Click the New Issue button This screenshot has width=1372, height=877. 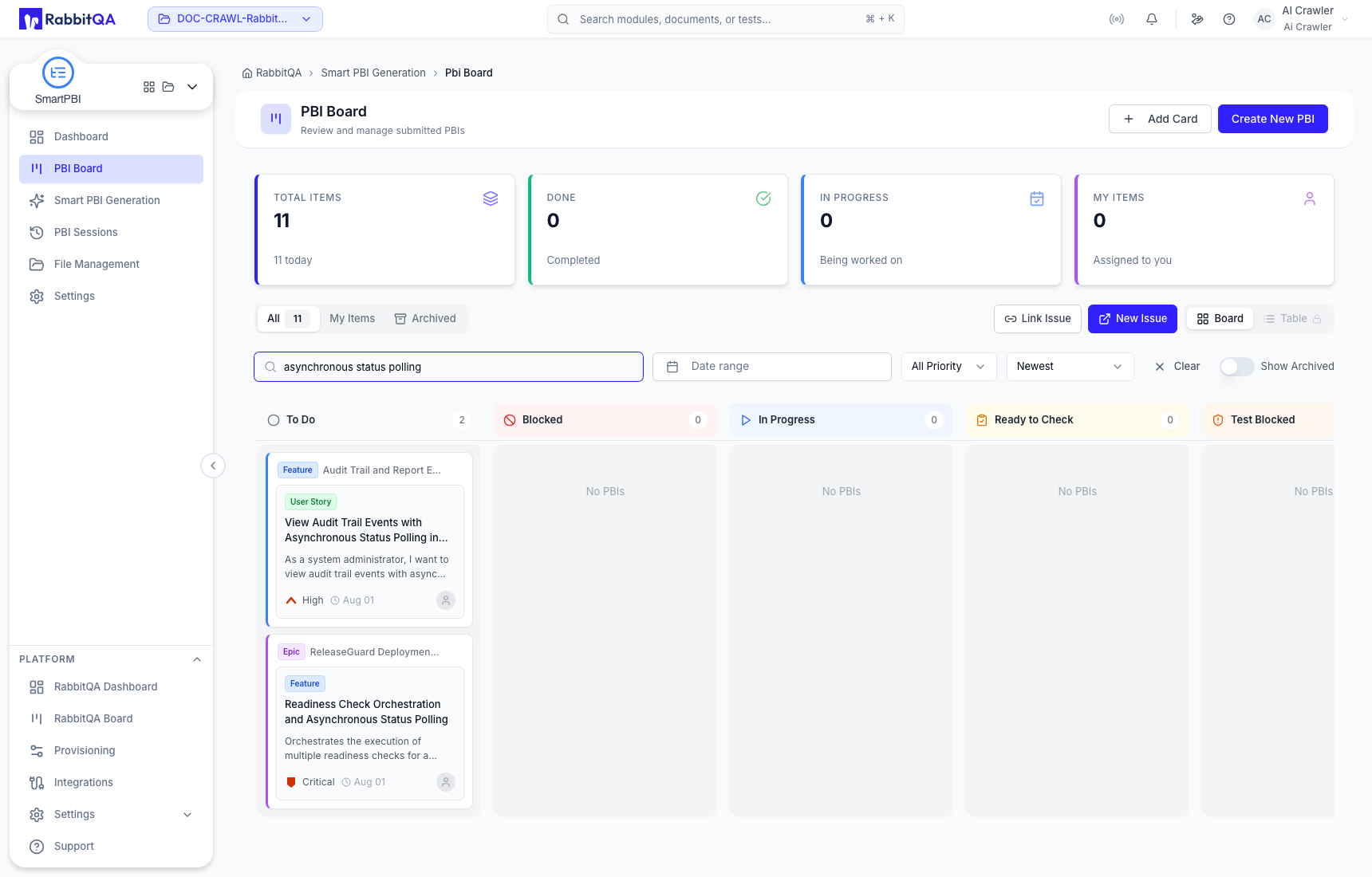1133,319
